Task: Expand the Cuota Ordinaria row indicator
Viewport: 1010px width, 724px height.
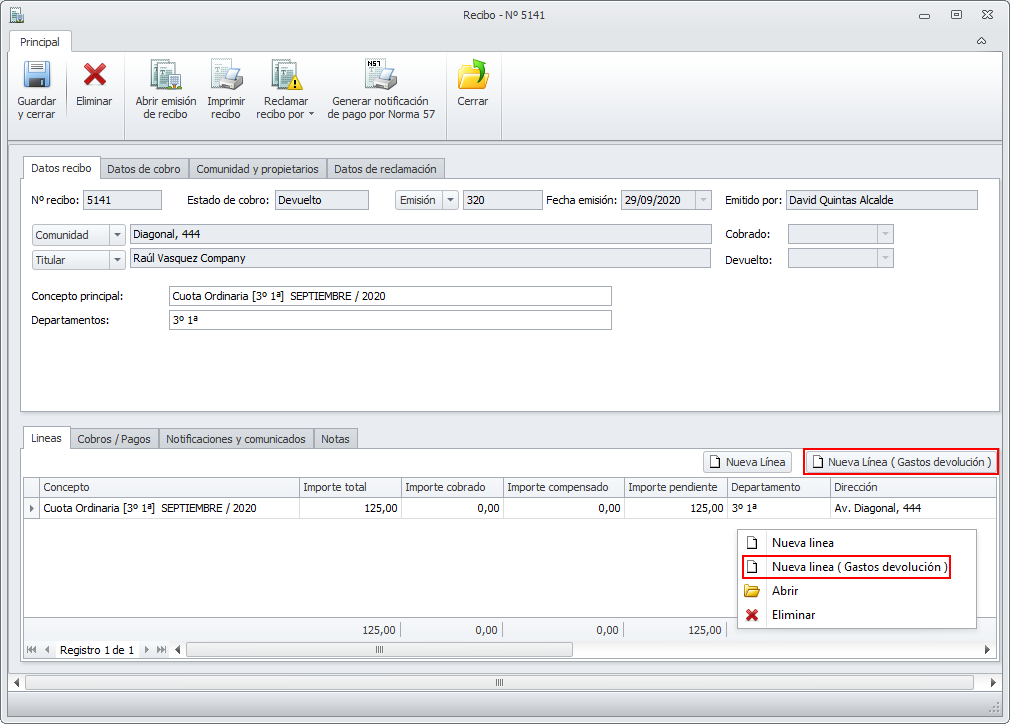Action: pos(32,508)
